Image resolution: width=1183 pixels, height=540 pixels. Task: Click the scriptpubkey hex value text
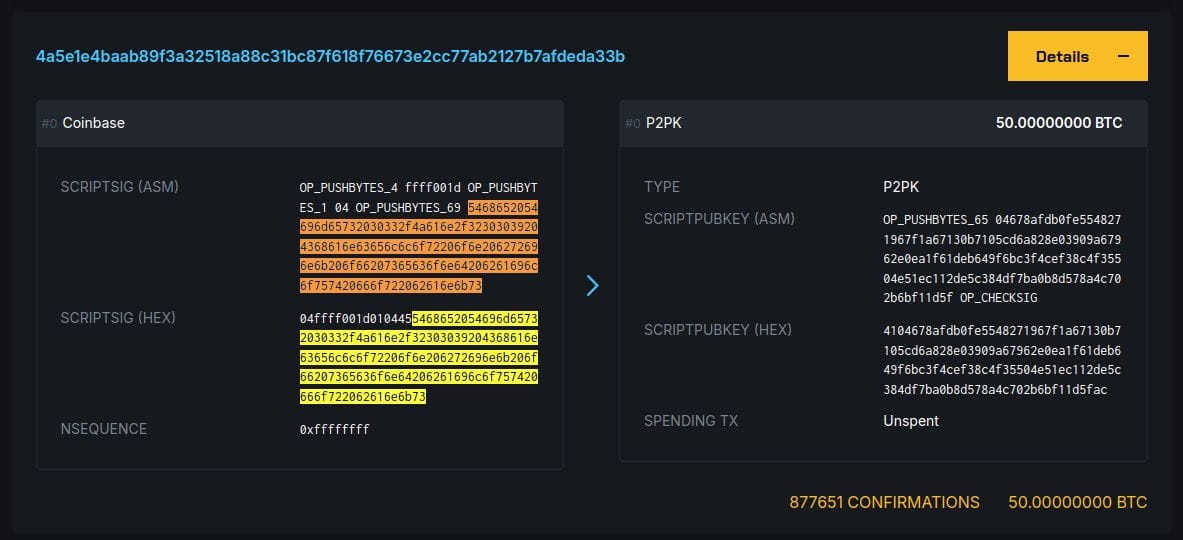tap(1001, 360)
